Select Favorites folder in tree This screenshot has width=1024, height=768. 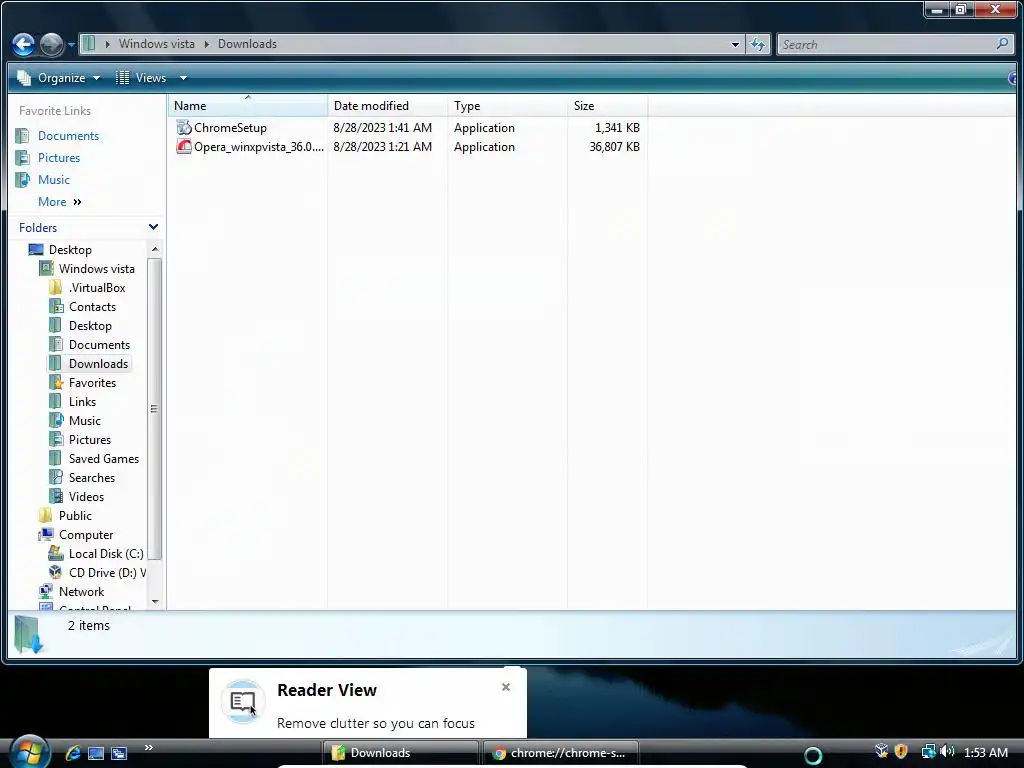pyautogui.click(x=92, y=383)
